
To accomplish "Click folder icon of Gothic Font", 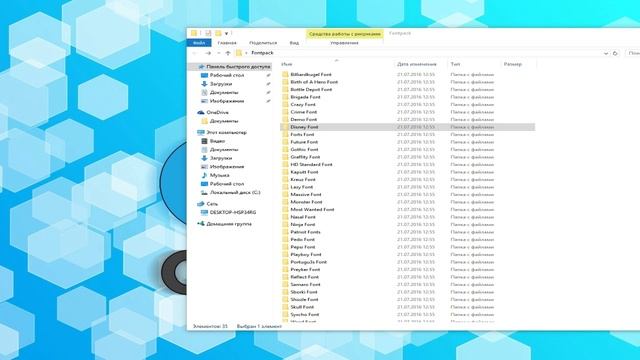I will click(x=285, y=149).
